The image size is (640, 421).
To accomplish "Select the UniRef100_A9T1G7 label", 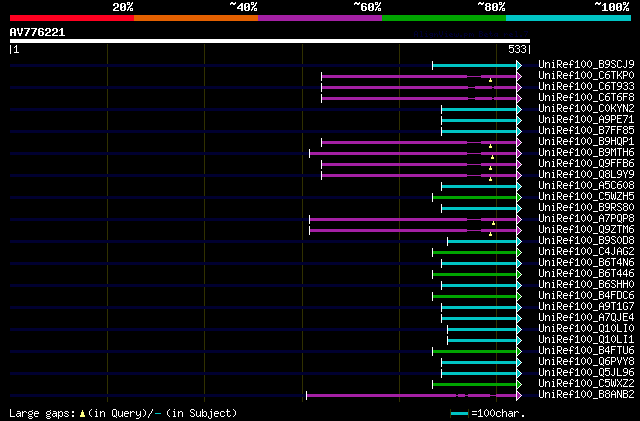I will (586, 307).
